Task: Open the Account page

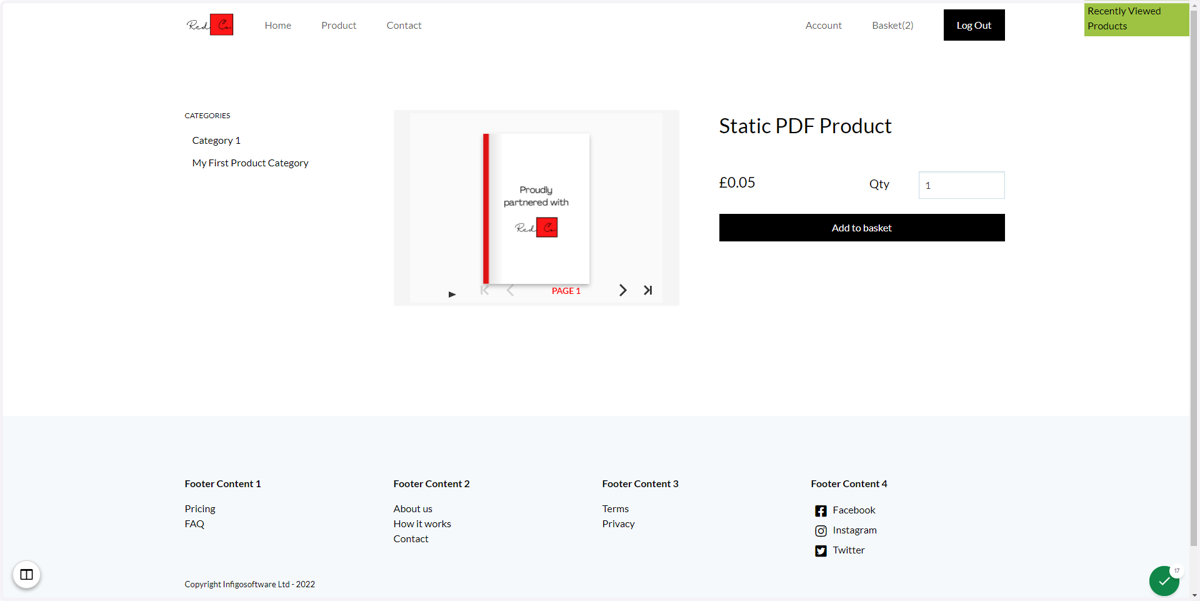Action: pos(824,25)
